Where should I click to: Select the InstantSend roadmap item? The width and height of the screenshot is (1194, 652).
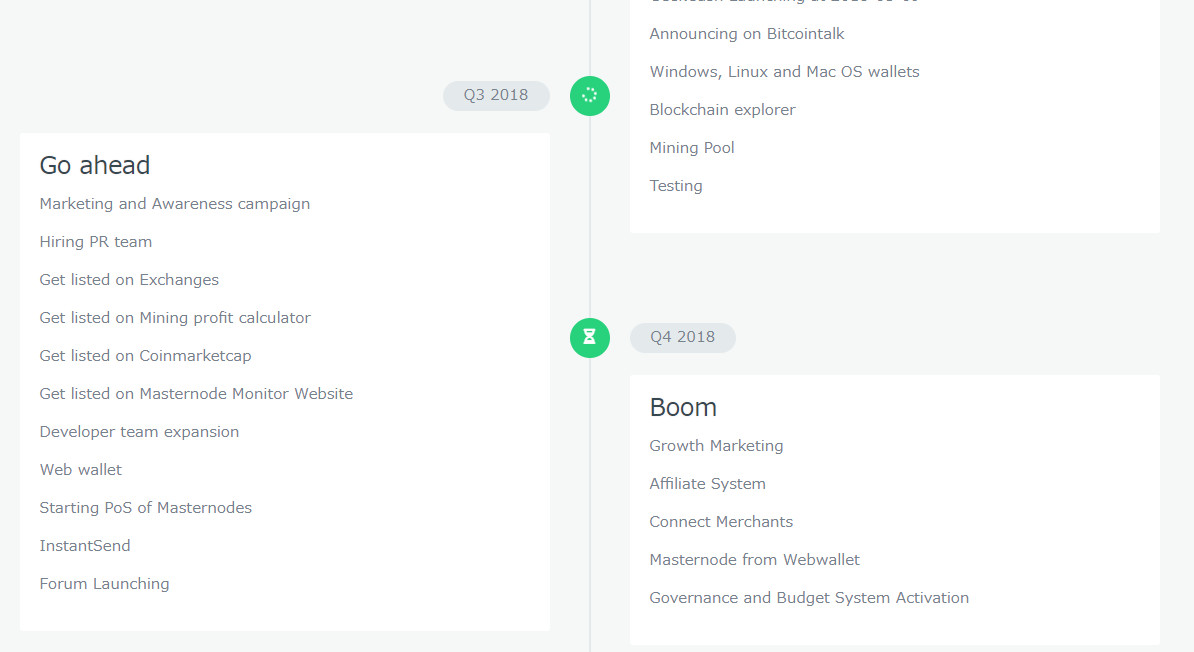click(85, 546)
